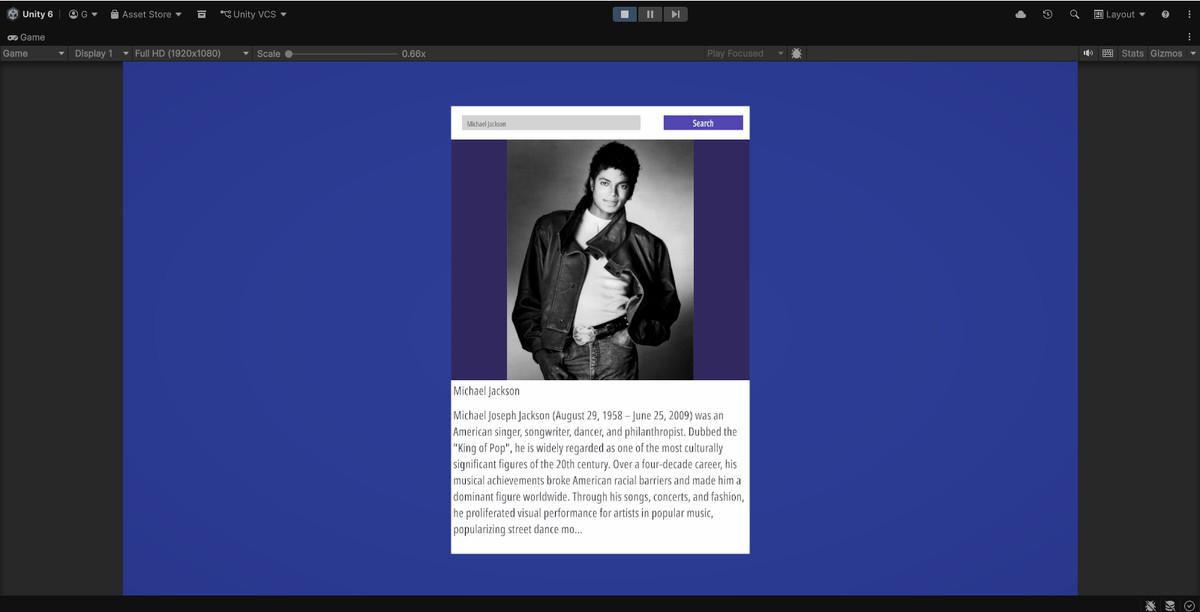This screenshot has height=612, width=1200.
Task: Open the G account dropdown
Action: click(83, 14)
